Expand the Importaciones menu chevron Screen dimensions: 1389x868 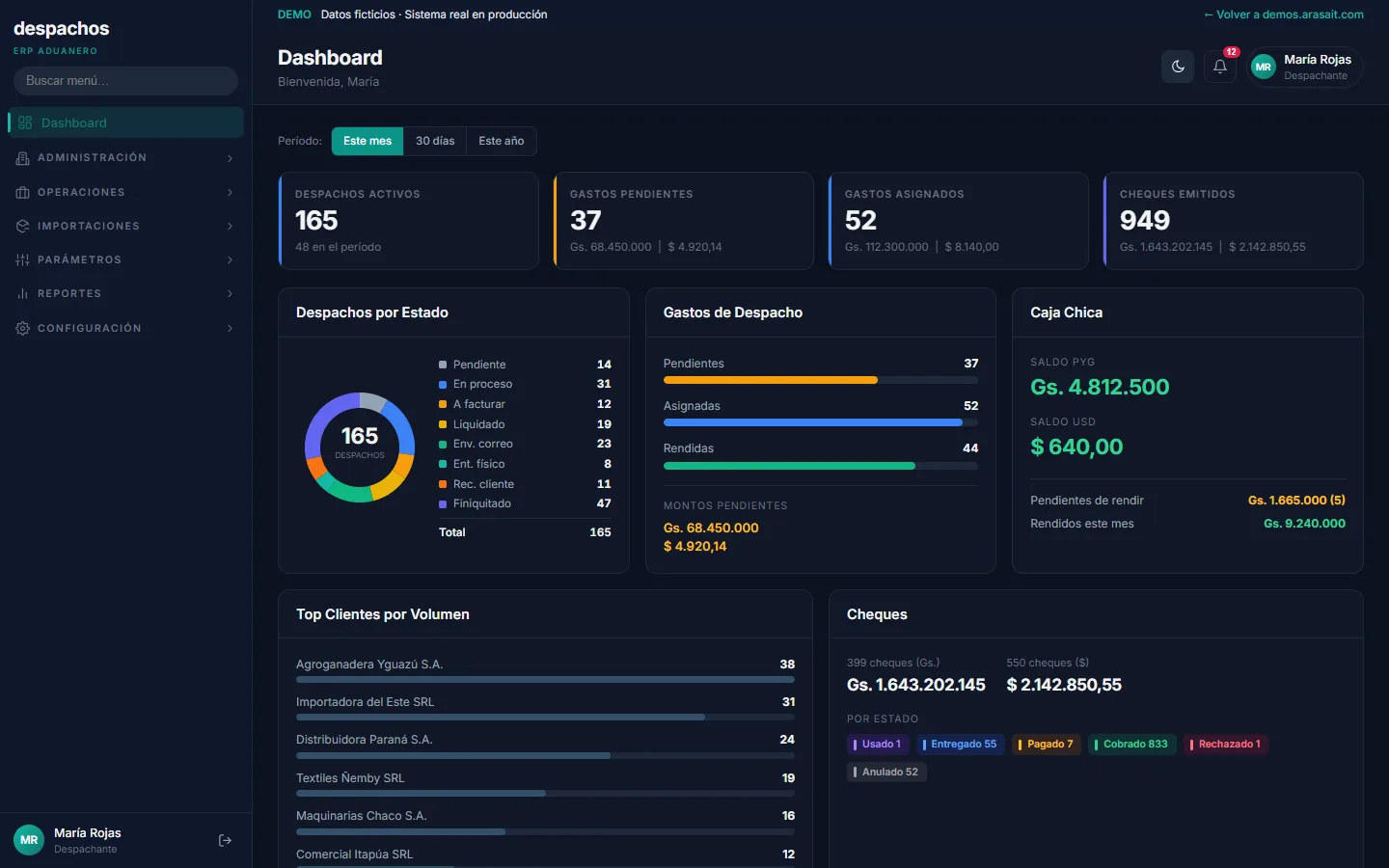click(x=230, y=226)
